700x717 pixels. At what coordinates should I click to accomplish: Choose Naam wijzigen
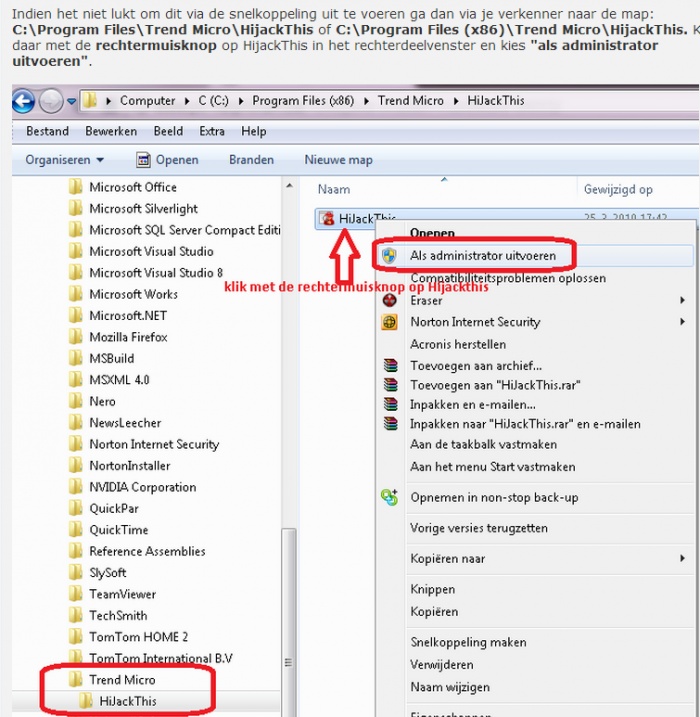coord(450,687)
